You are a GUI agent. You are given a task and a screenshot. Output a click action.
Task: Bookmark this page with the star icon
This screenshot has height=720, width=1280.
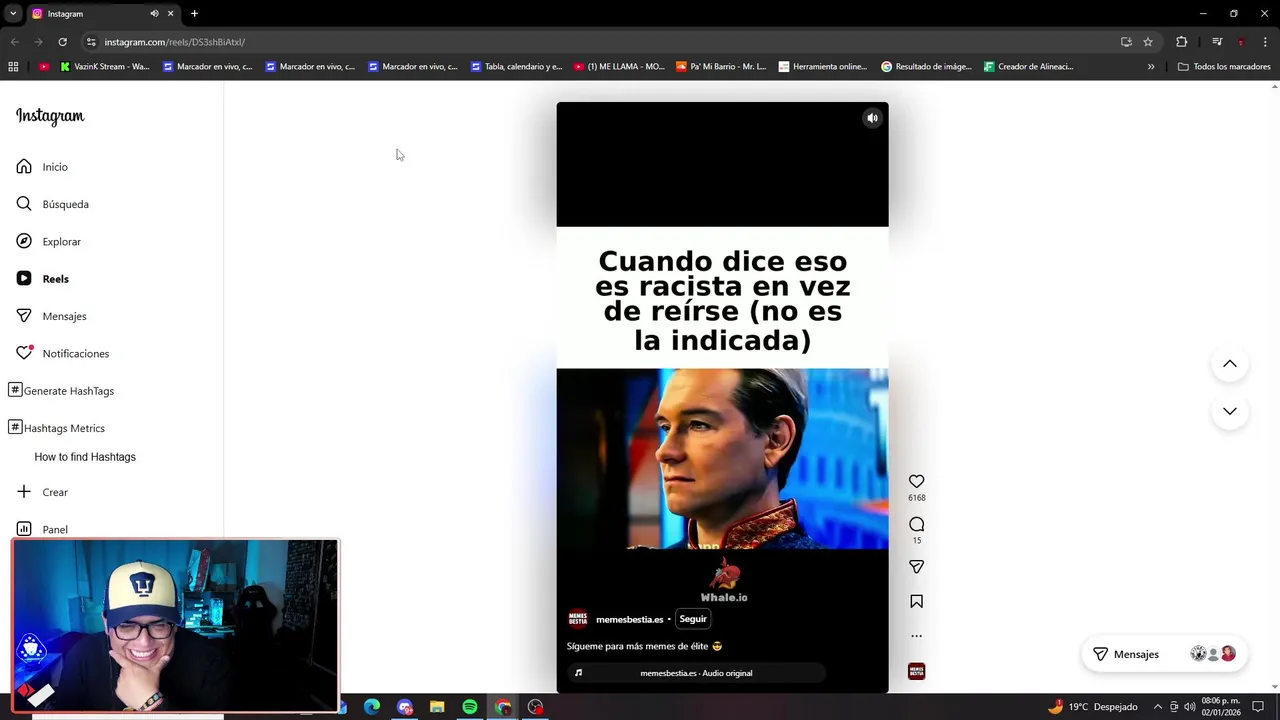point(1148,42)
